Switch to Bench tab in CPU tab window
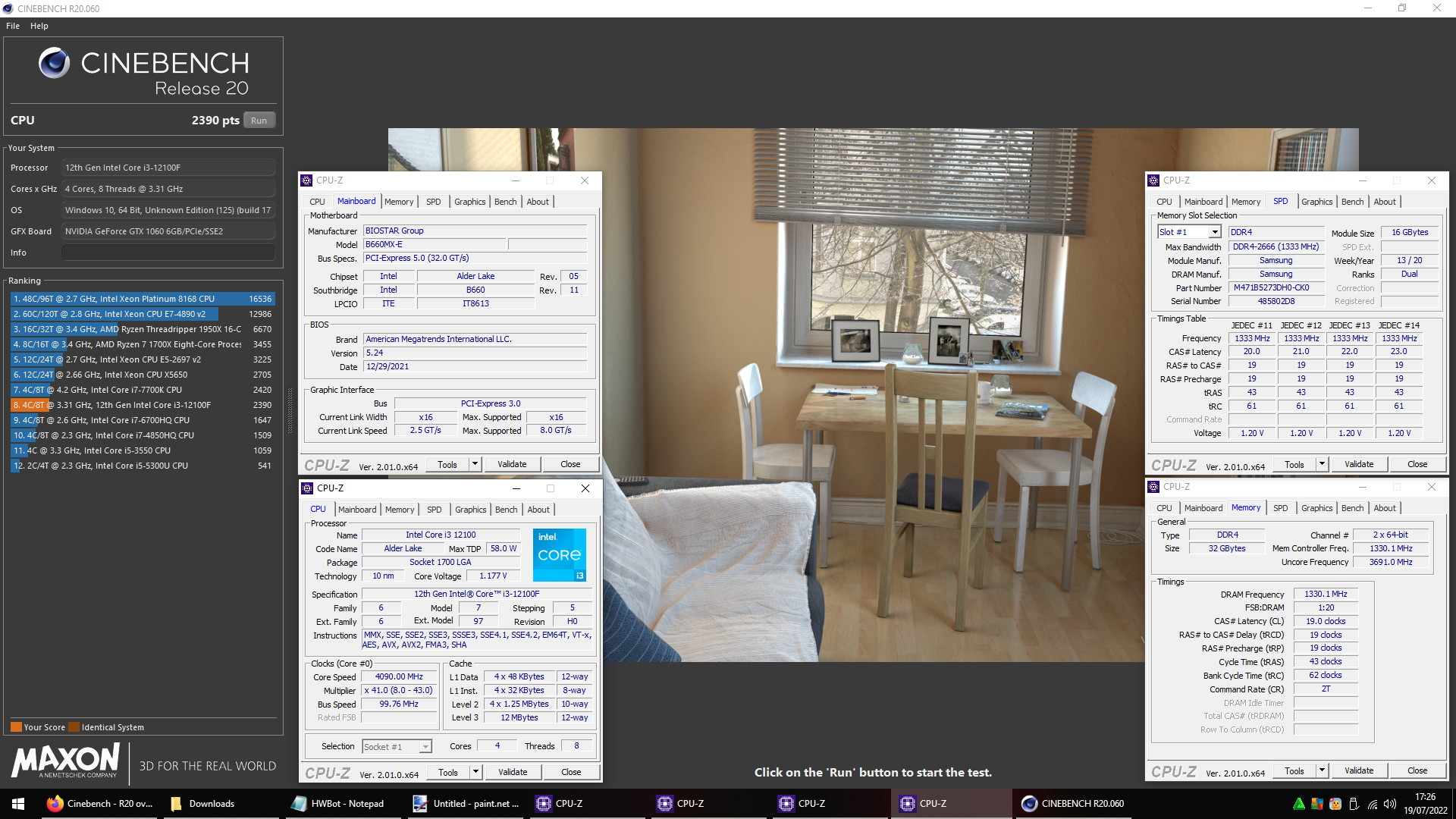Image resolution: width=1456 pixels, height=819 pixels. point(507,510)
